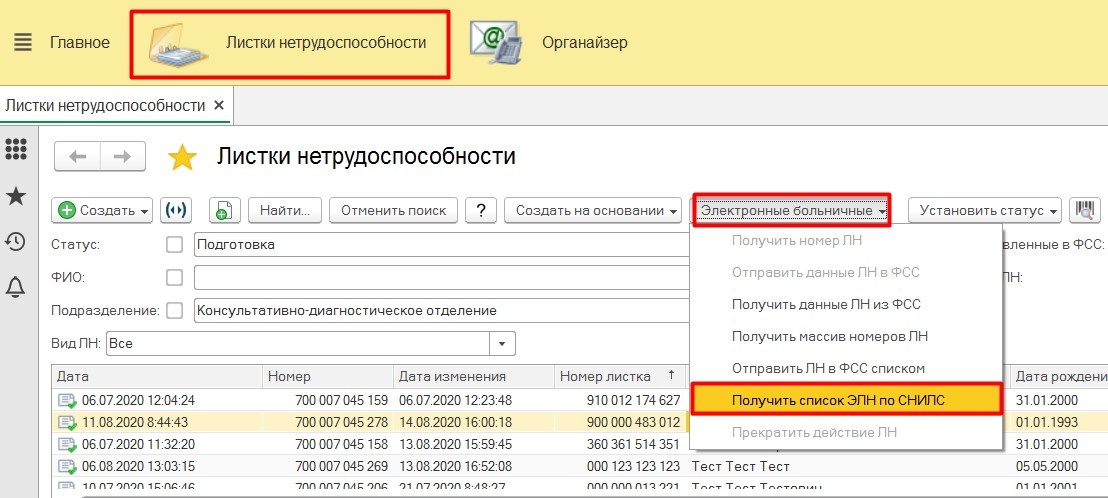Choose Получить данные ЛН из ФСС
Image resolution: width=1108 pixels, height=498 pixels.
tap(826, 304)
